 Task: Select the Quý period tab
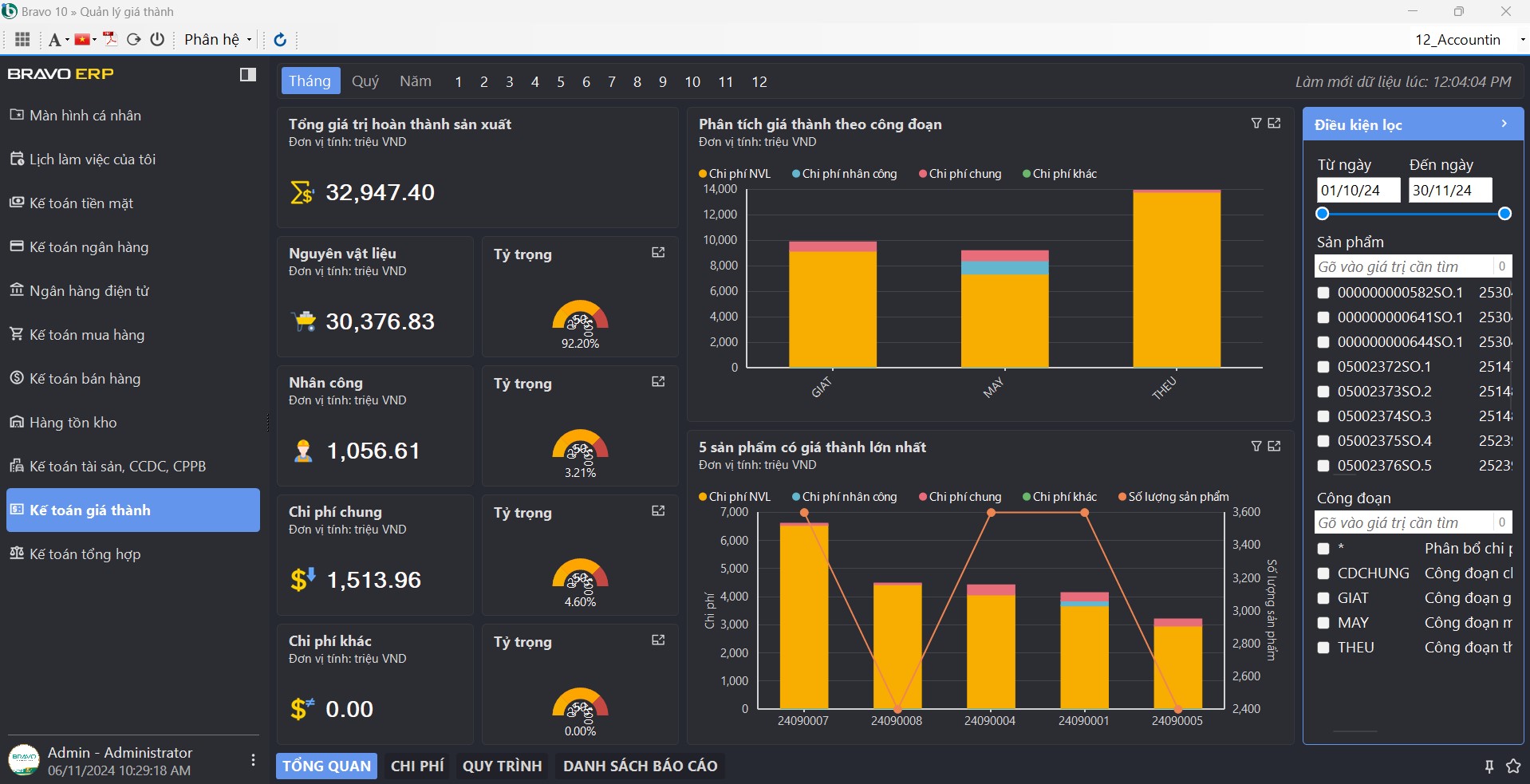tap(365, 81)
